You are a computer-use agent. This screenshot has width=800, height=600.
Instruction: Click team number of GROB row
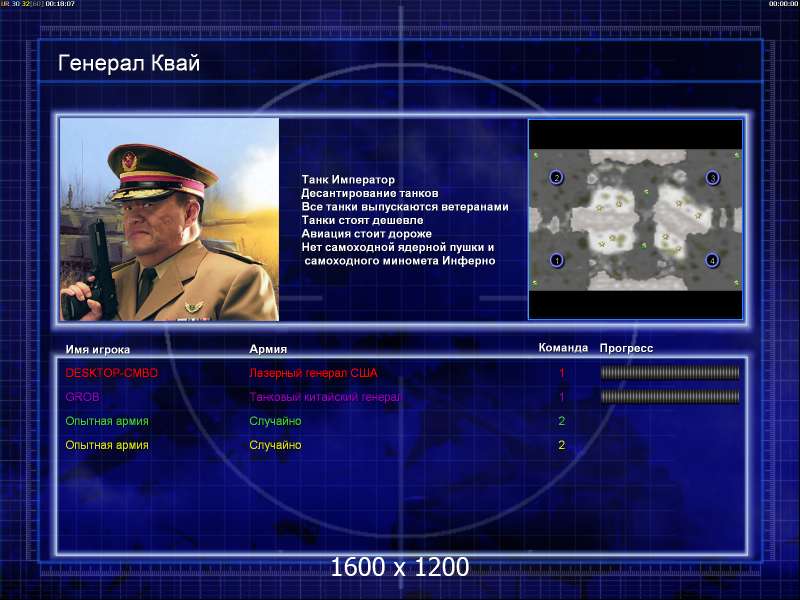coord(562,396)
